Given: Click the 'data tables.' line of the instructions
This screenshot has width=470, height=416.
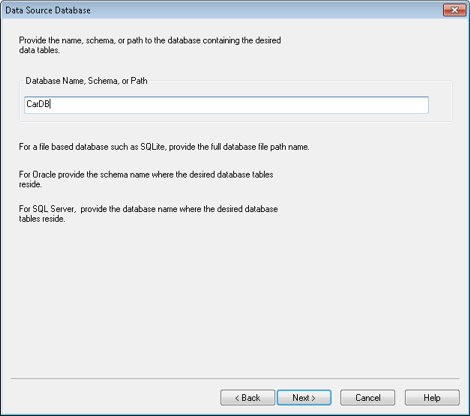Looking at the screenshot, I should [x=39, y=50].
